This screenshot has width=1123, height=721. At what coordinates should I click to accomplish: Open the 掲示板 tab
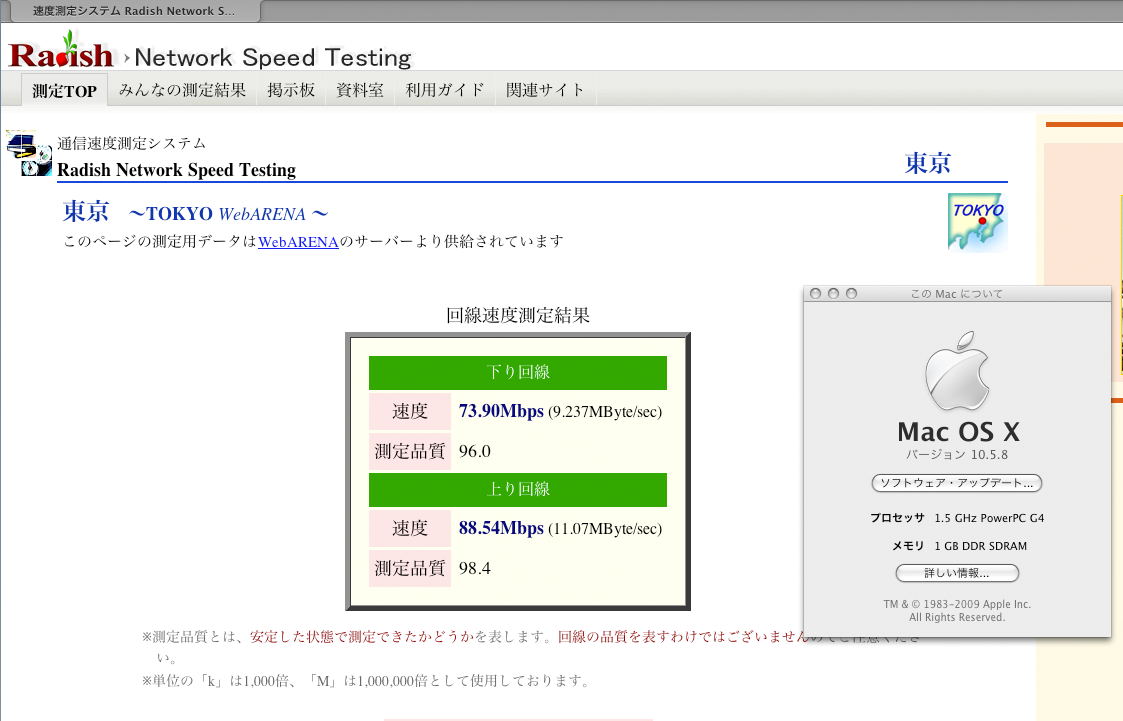point(291,90)
